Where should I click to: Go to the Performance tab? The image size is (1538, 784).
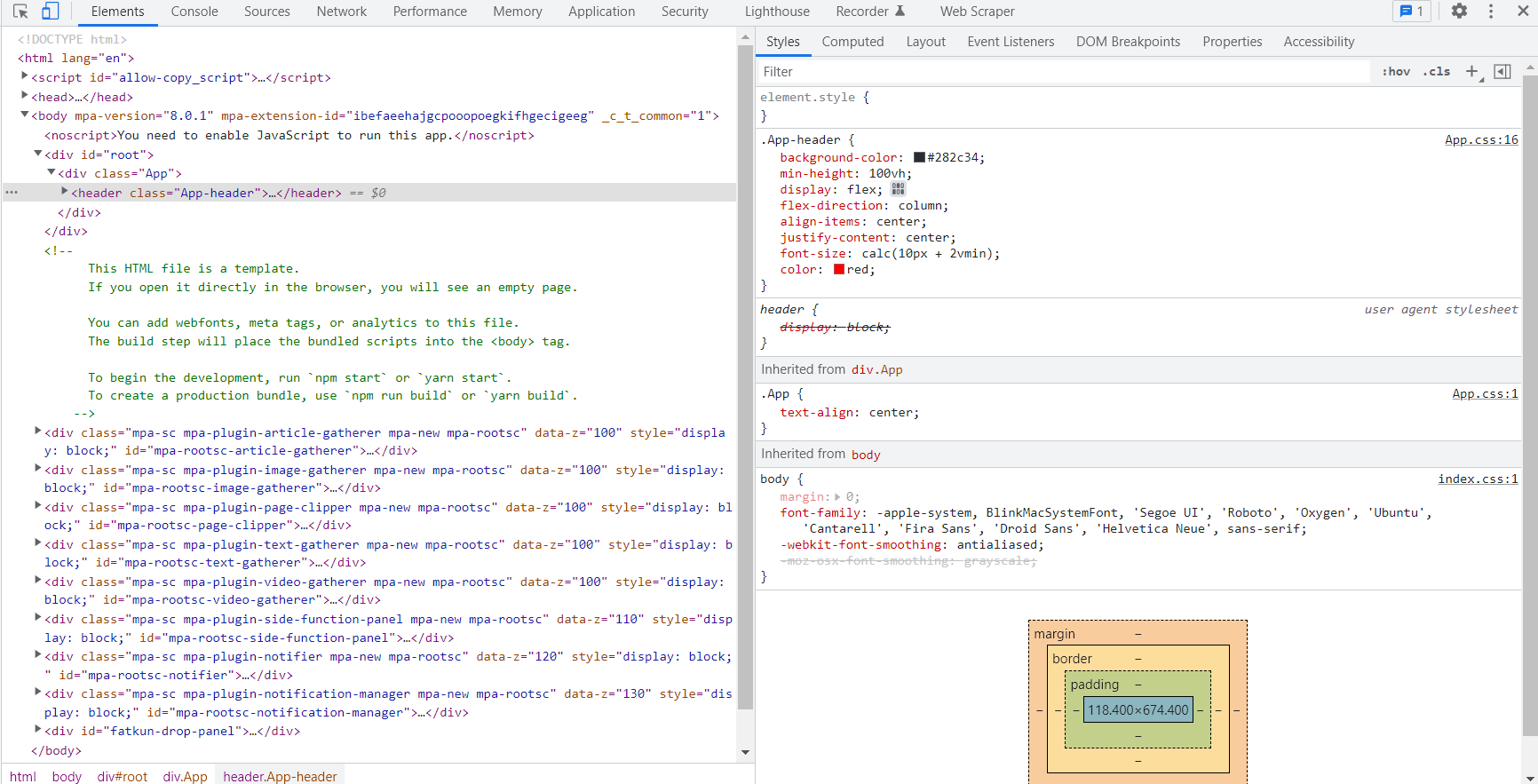click(x=430, y=12)
